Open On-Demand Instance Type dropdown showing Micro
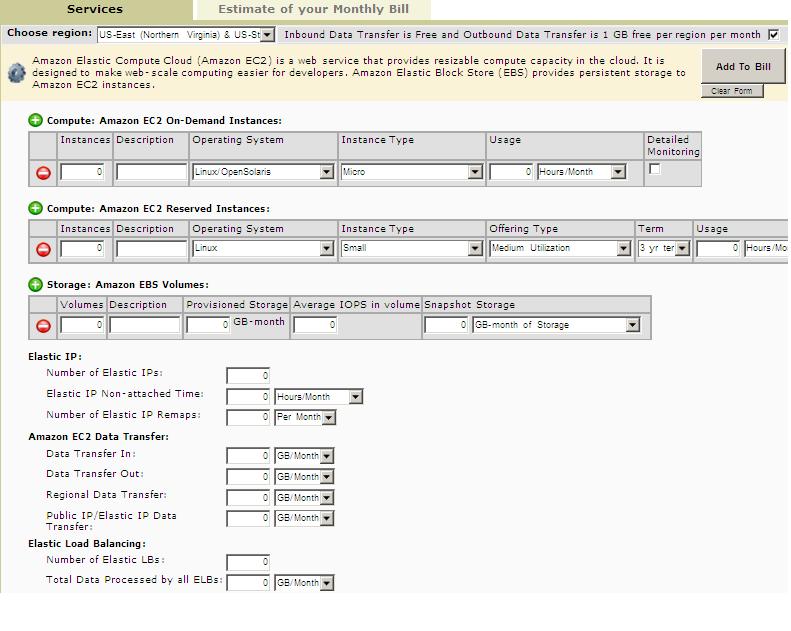 [x=412, y=172]
